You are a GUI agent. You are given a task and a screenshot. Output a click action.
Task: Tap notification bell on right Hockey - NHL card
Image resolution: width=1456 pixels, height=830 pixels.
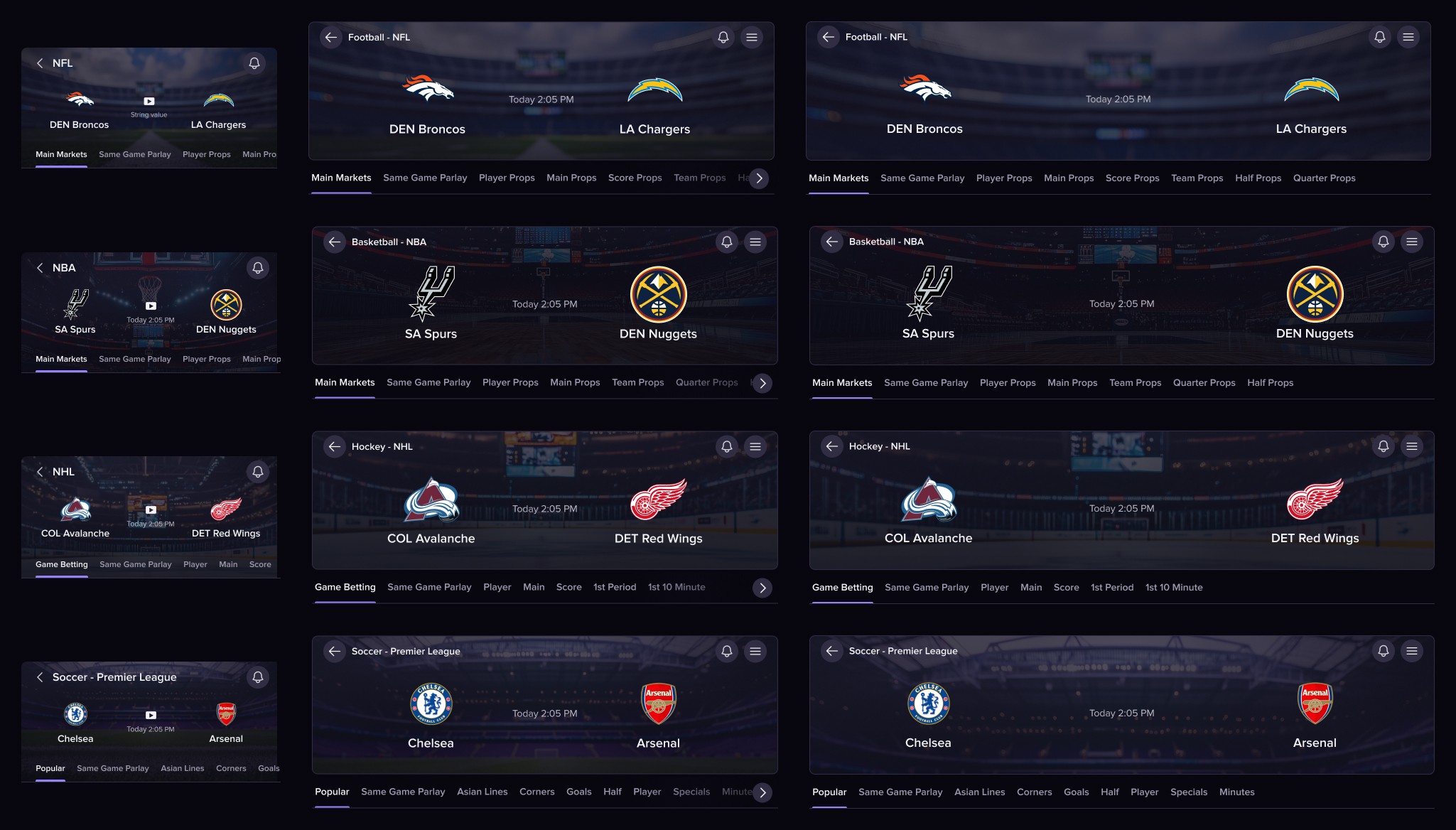(x=1383, y=446)
